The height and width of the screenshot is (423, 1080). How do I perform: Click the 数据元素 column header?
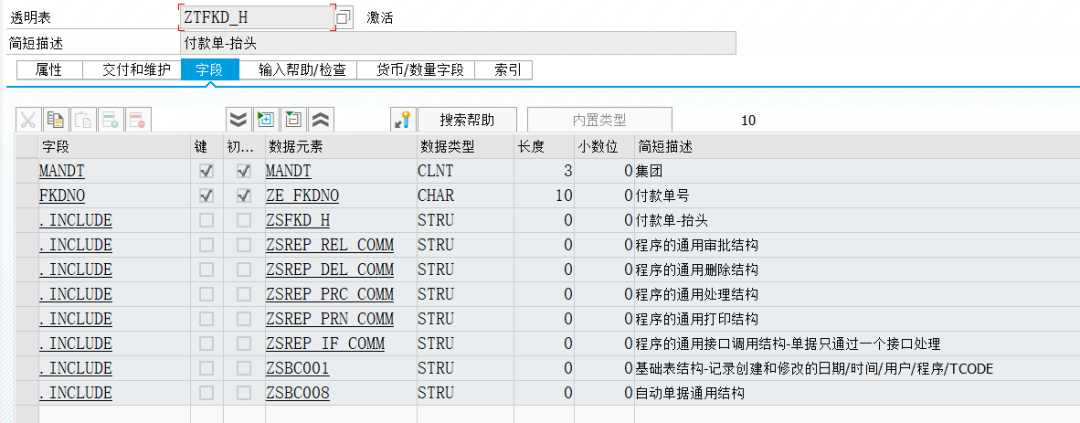point(340,147)
